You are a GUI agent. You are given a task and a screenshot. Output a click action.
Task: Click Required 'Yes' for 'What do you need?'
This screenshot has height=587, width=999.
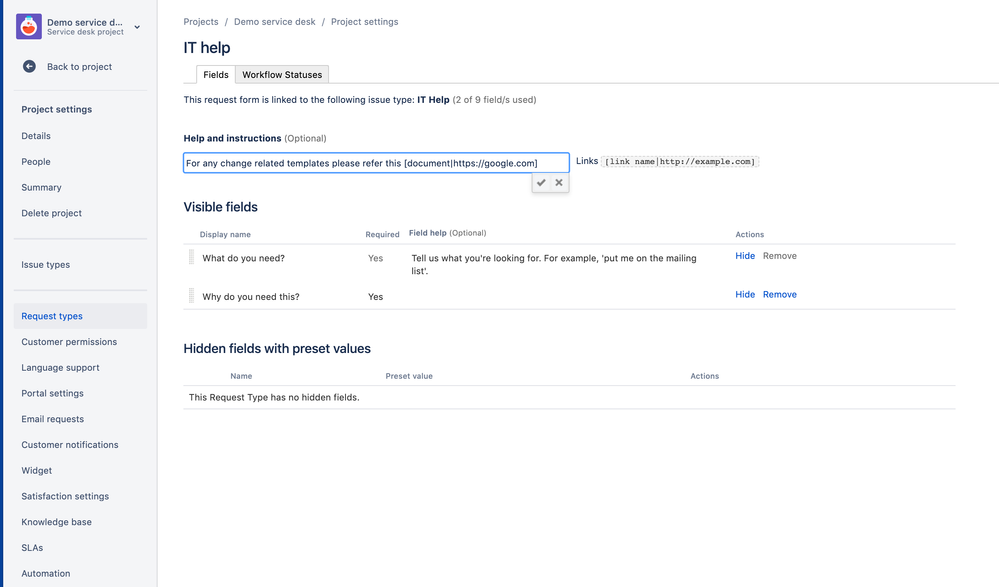pos(375,258)
